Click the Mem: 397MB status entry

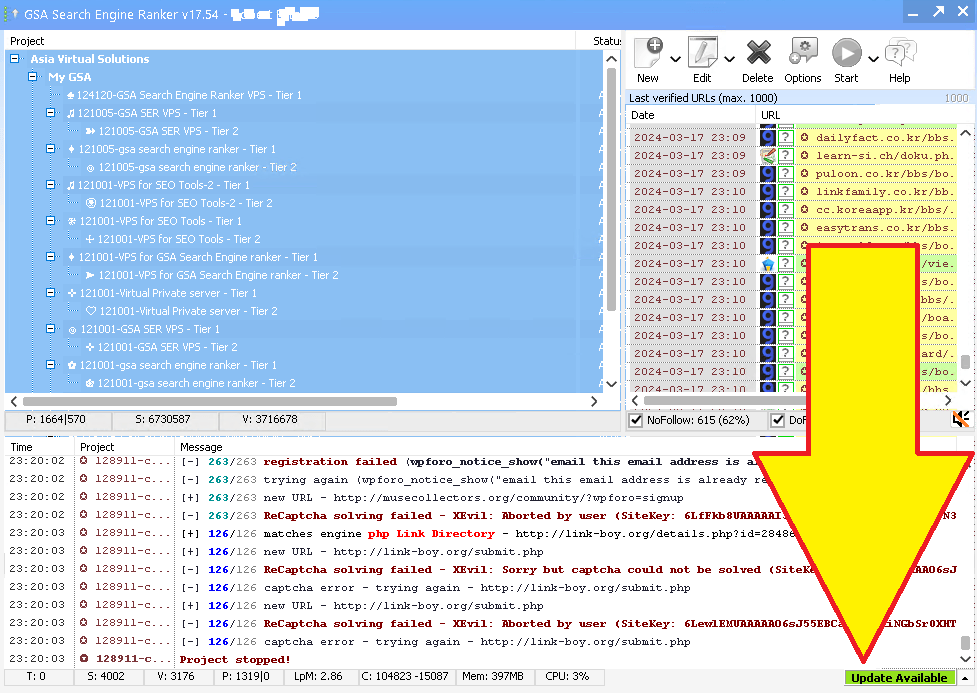tap(492, 676)
